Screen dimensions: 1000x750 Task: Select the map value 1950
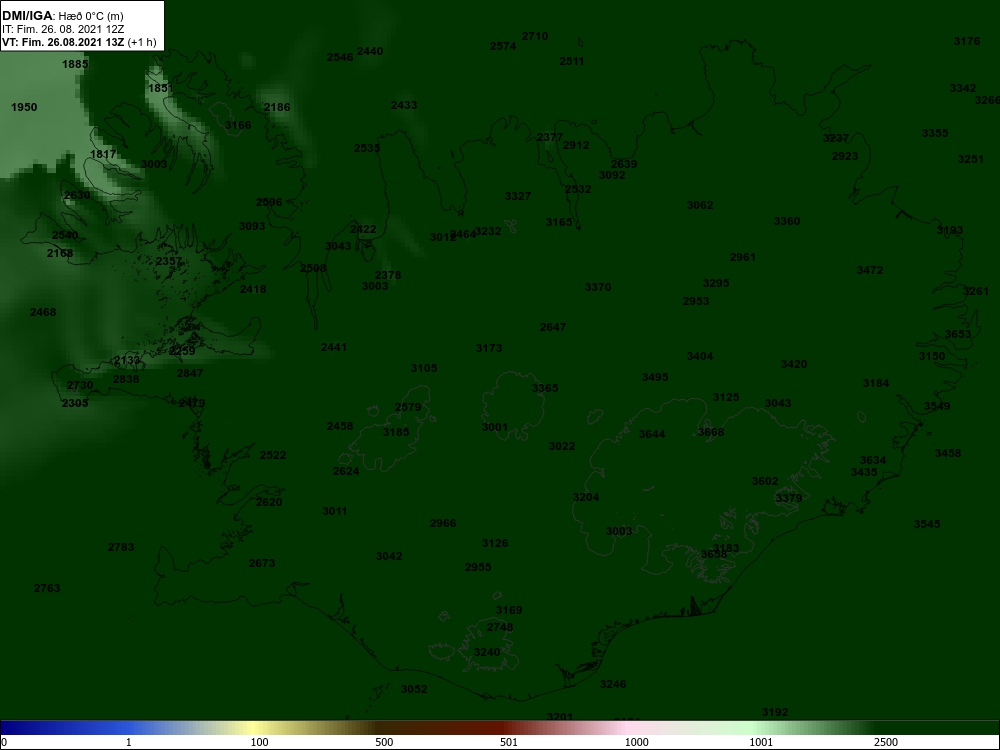point(24,107)
